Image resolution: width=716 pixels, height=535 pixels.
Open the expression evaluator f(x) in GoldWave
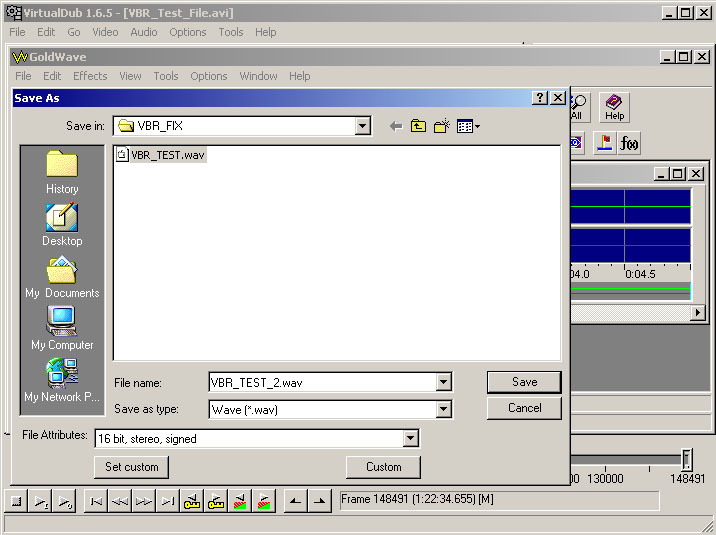(x=629, y=143)
